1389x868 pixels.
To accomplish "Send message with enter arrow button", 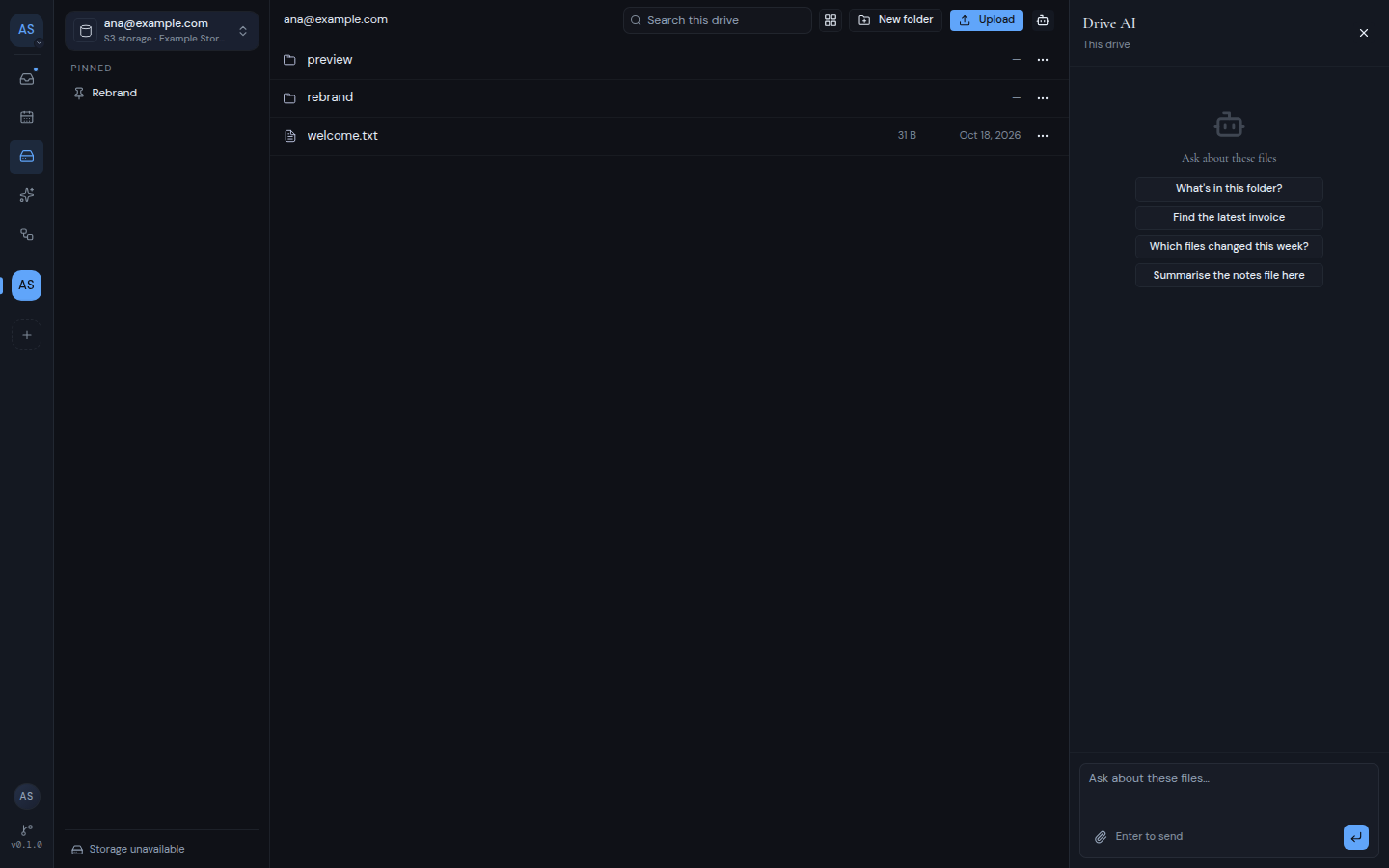I will pos(1356,837).
